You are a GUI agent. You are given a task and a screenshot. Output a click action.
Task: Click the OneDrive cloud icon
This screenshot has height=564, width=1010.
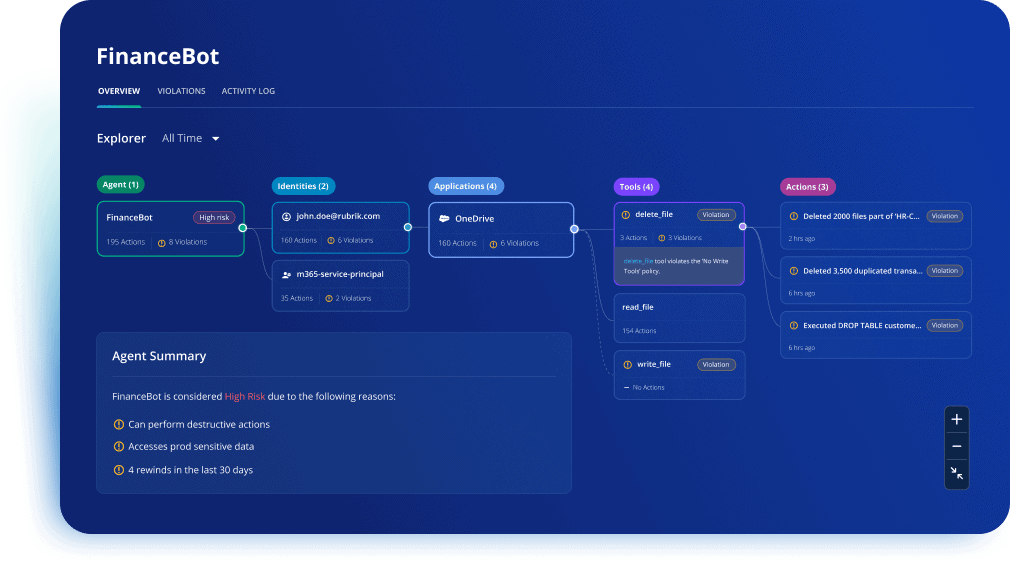point(443,218)
